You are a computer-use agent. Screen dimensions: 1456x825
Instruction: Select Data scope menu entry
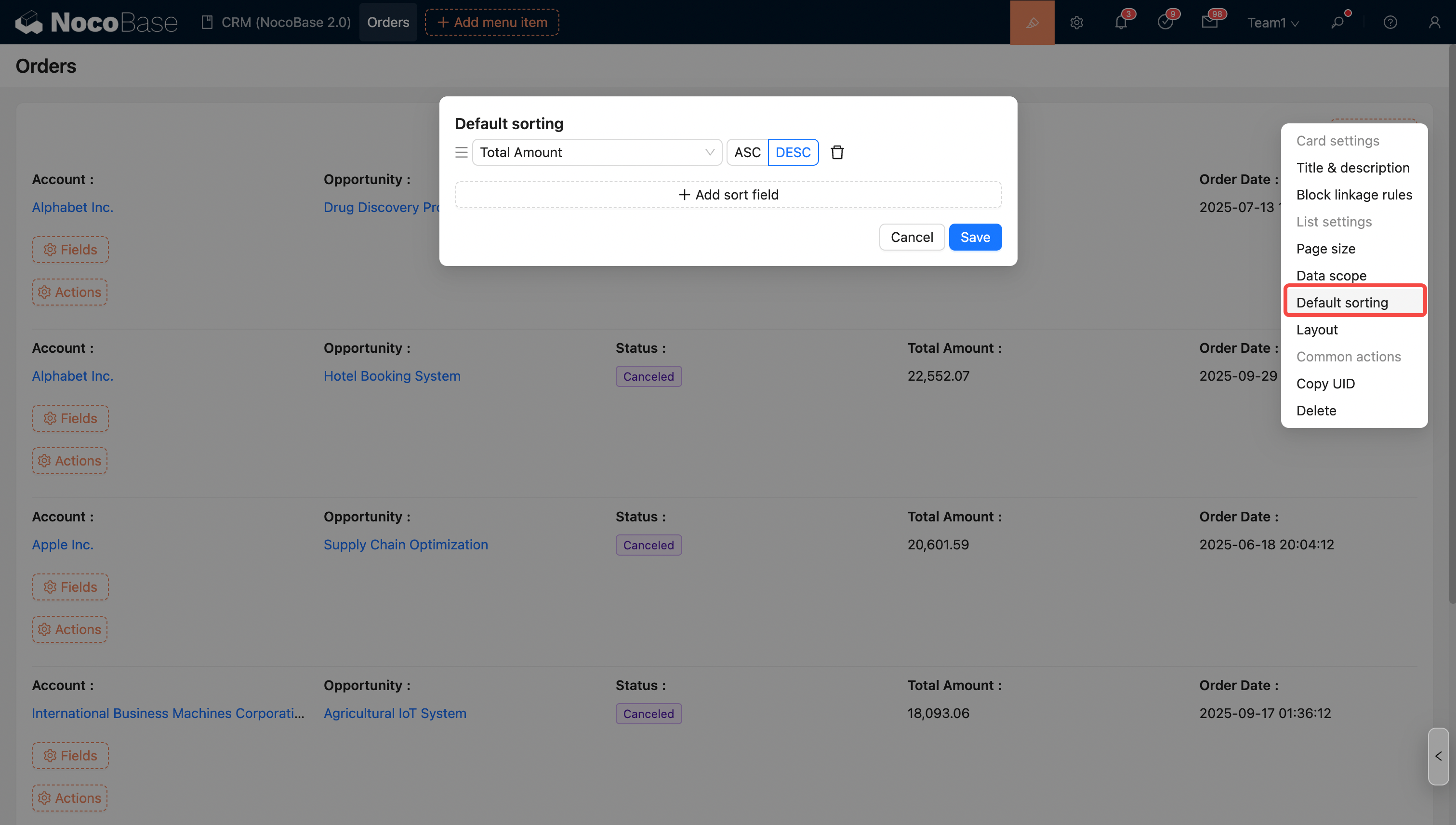tap(1331, 276)
